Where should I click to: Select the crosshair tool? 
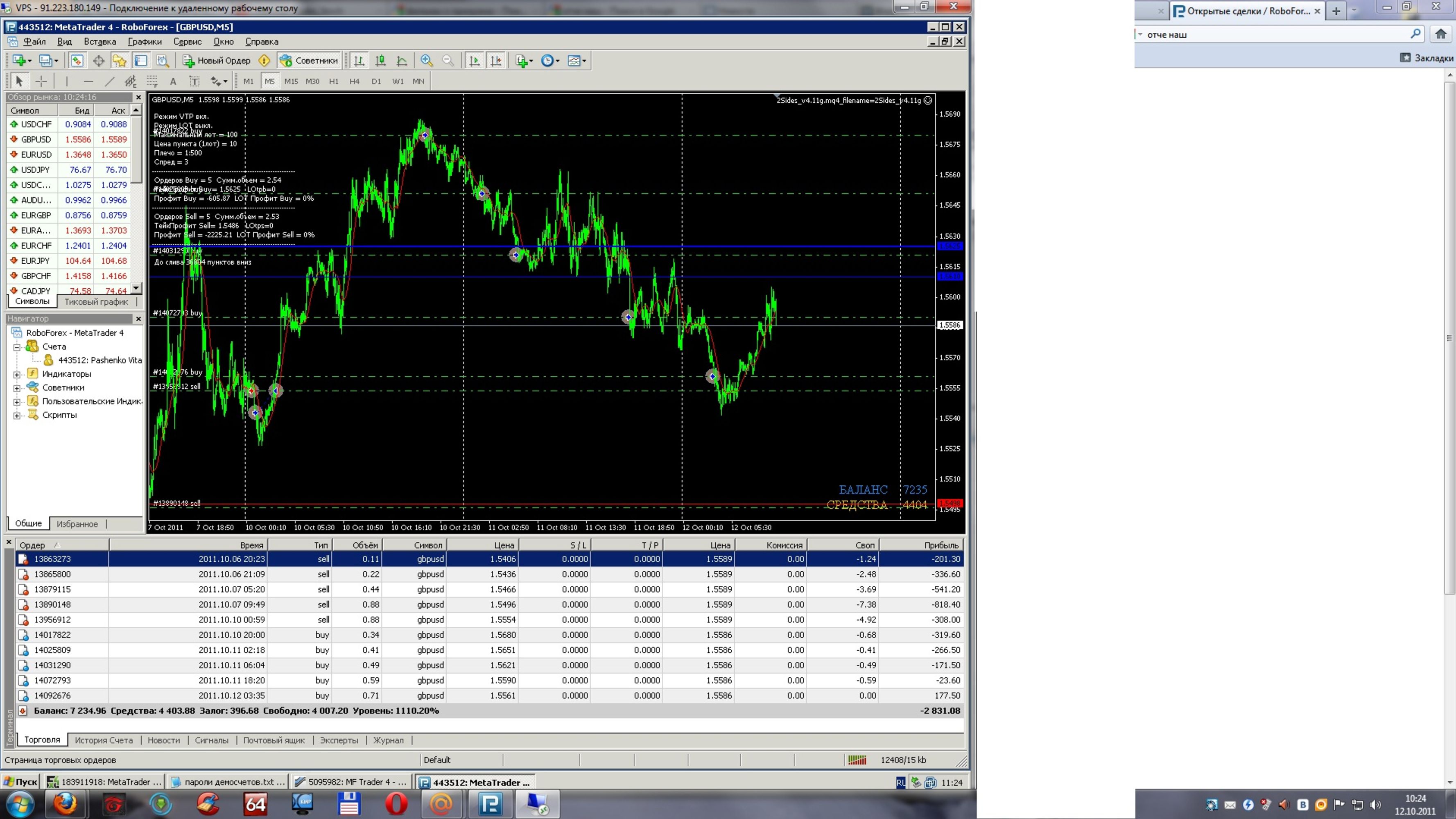click(x=41, y=81)
